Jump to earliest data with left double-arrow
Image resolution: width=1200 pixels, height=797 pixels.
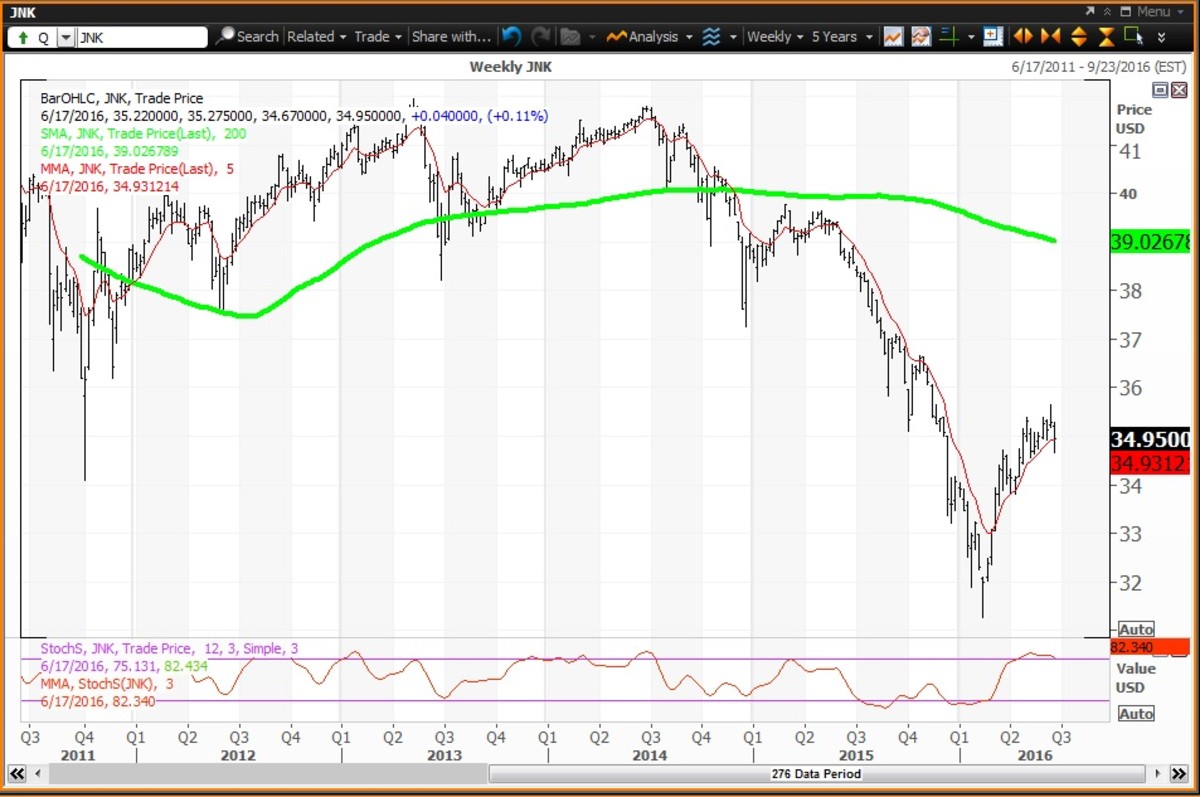click(17, 774)
